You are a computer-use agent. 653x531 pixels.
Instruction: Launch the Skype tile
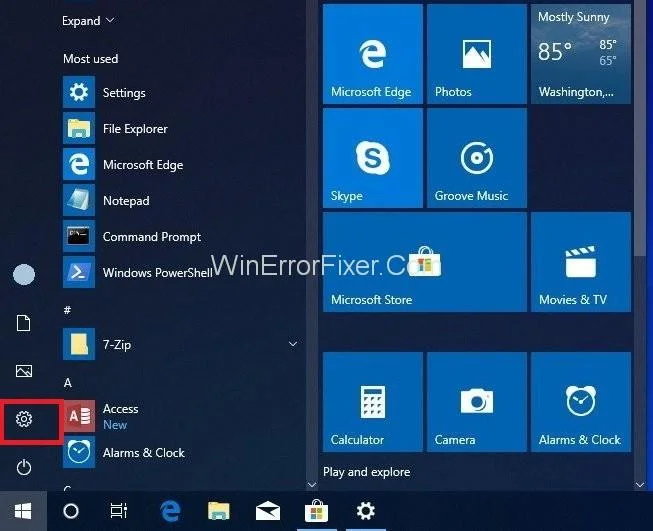pyautogui.click(x=373, y=158)
